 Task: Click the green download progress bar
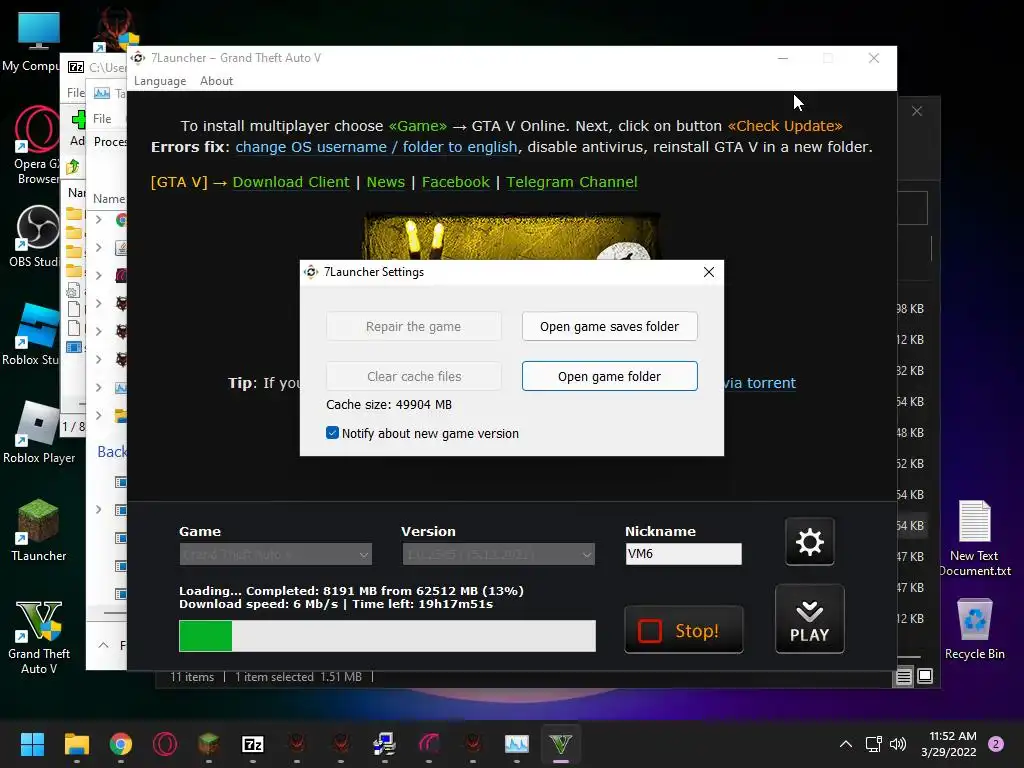pyautogui.click(x=387, y=636)
